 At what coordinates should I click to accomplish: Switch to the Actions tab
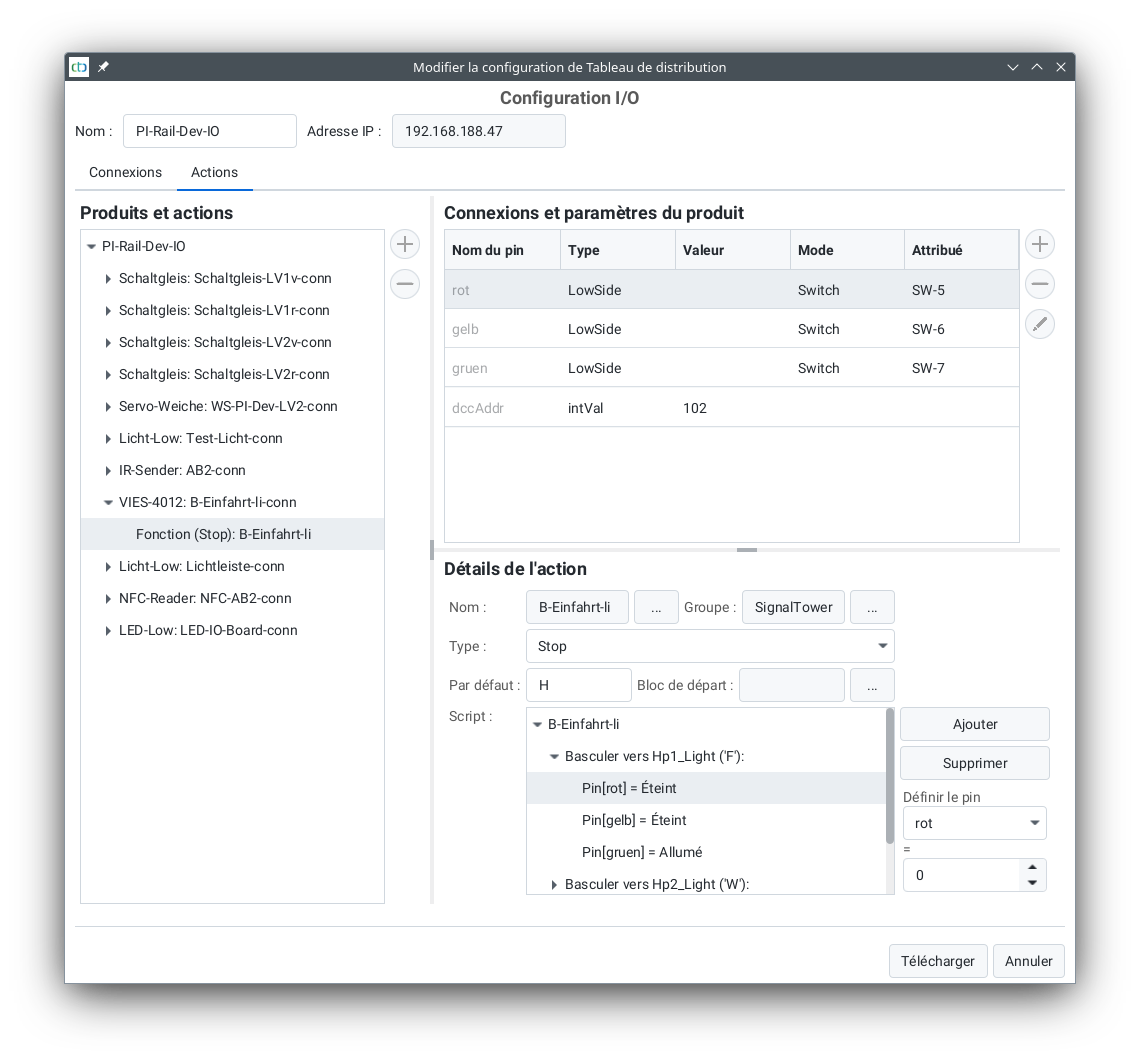[214, 172]
